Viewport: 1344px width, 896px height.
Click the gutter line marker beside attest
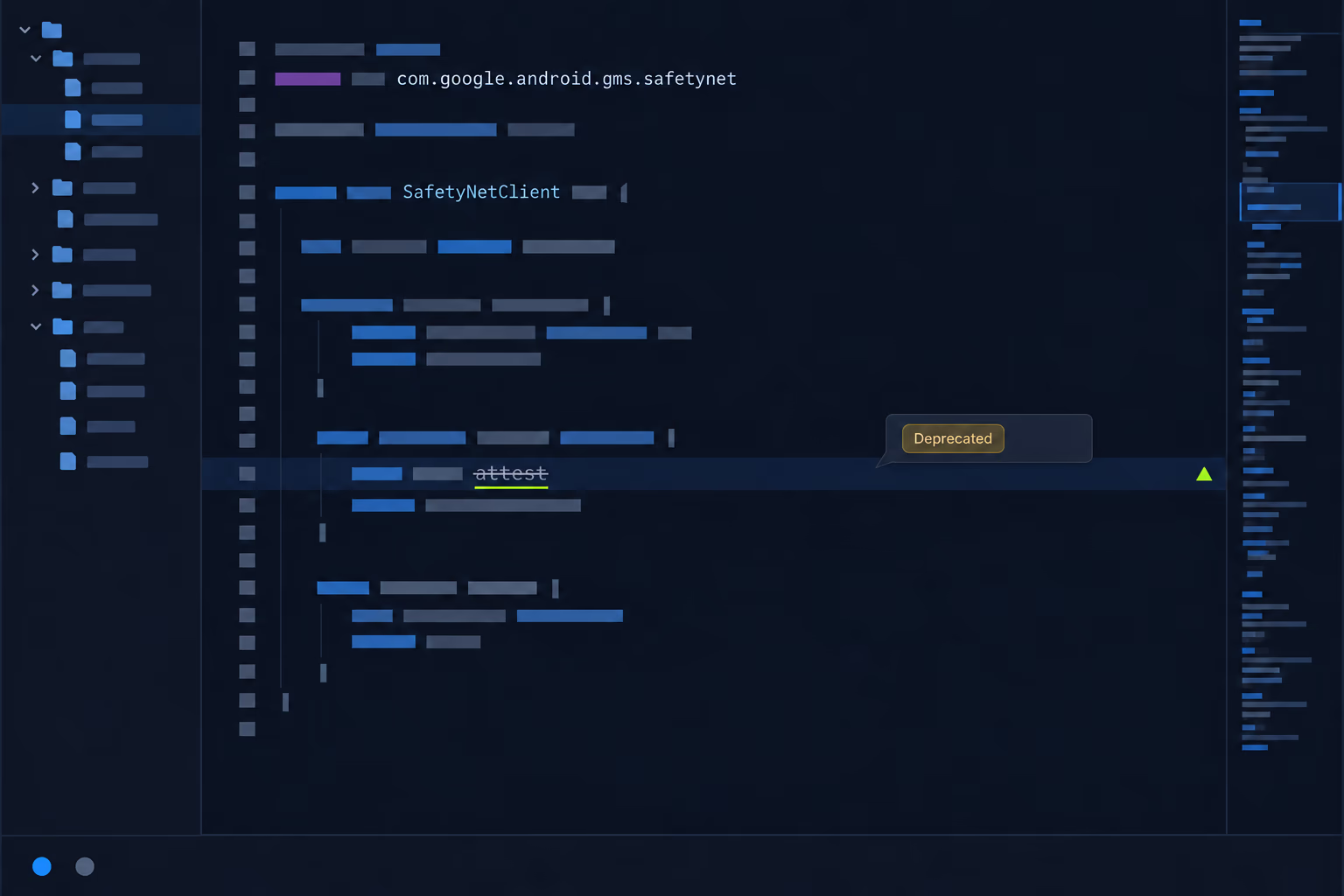click(248, 473)
